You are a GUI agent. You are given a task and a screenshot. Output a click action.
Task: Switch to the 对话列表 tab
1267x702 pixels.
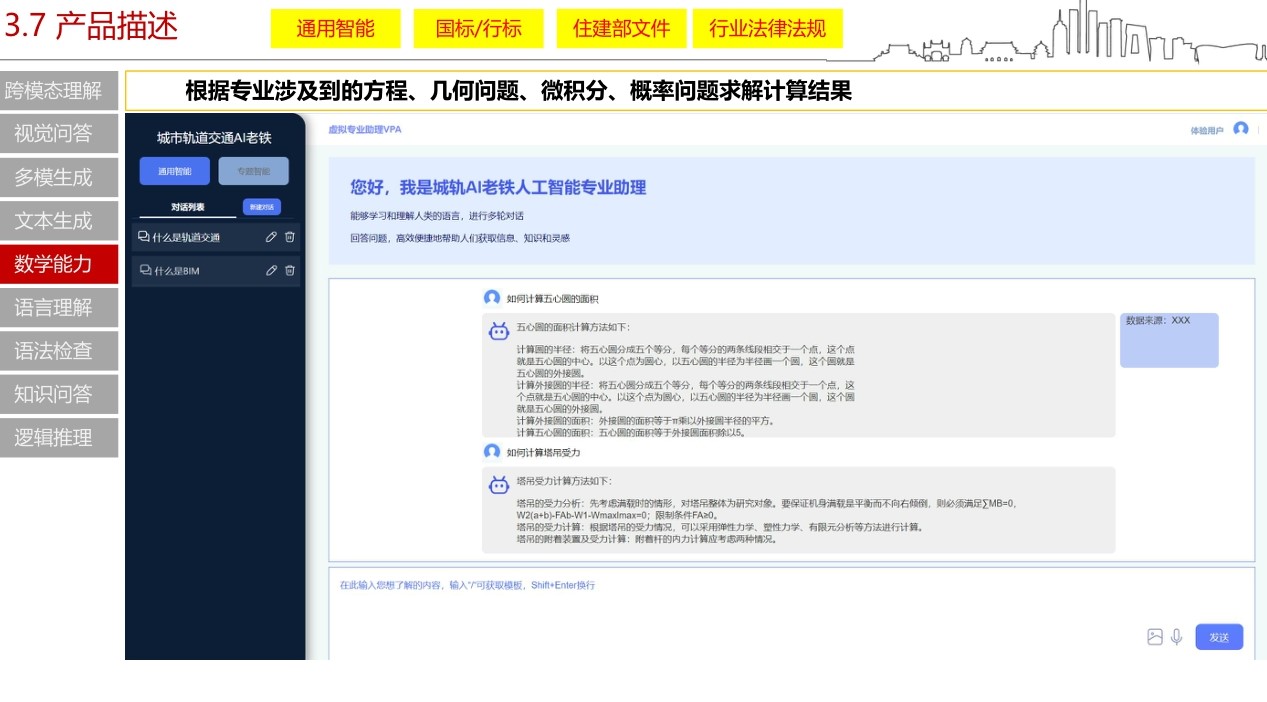click(x=187, y=207)
